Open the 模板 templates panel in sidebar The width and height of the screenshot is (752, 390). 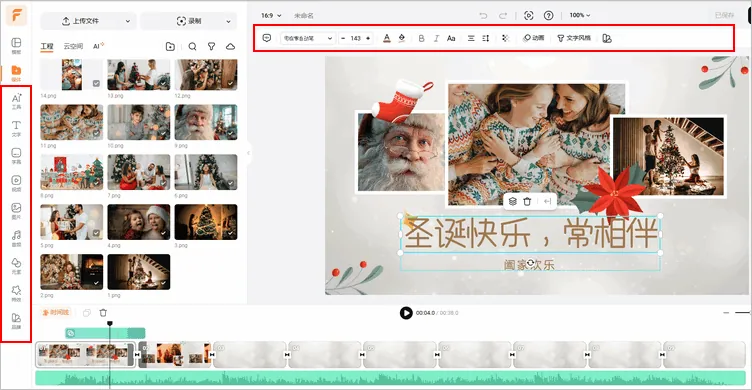(x=16, y=46)
